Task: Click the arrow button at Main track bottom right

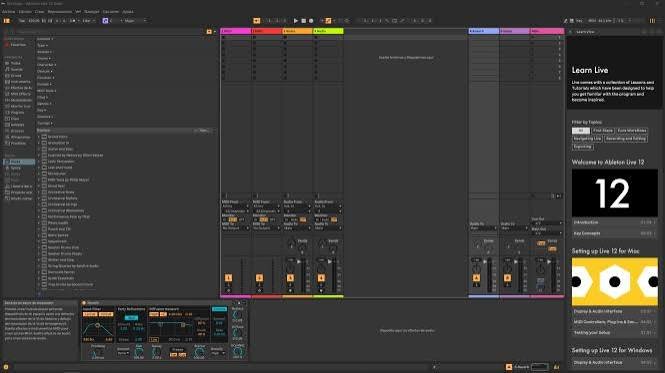Action: [x=559, y=196]
